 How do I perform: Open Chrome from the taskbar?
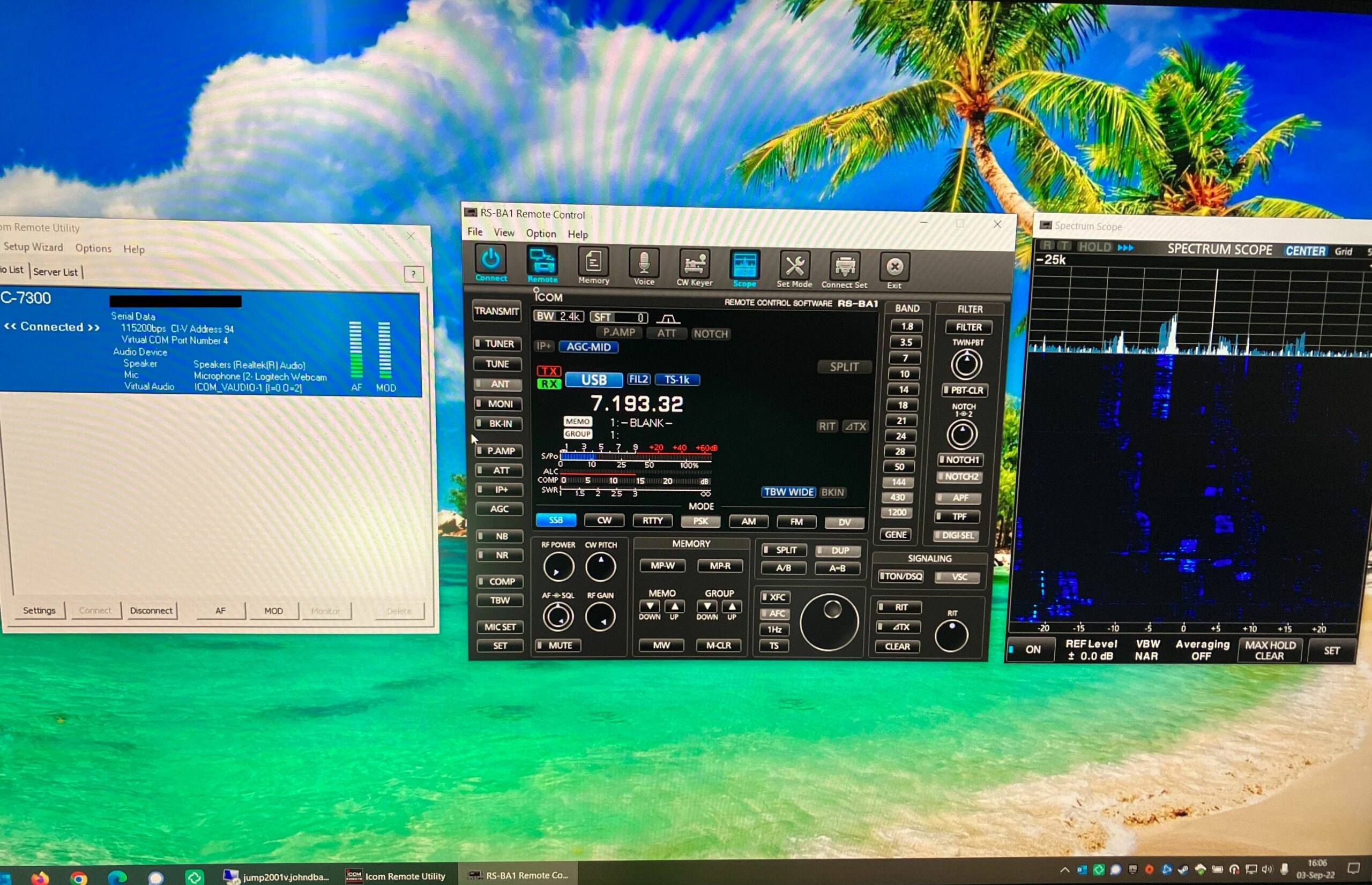tap(79, 877)
